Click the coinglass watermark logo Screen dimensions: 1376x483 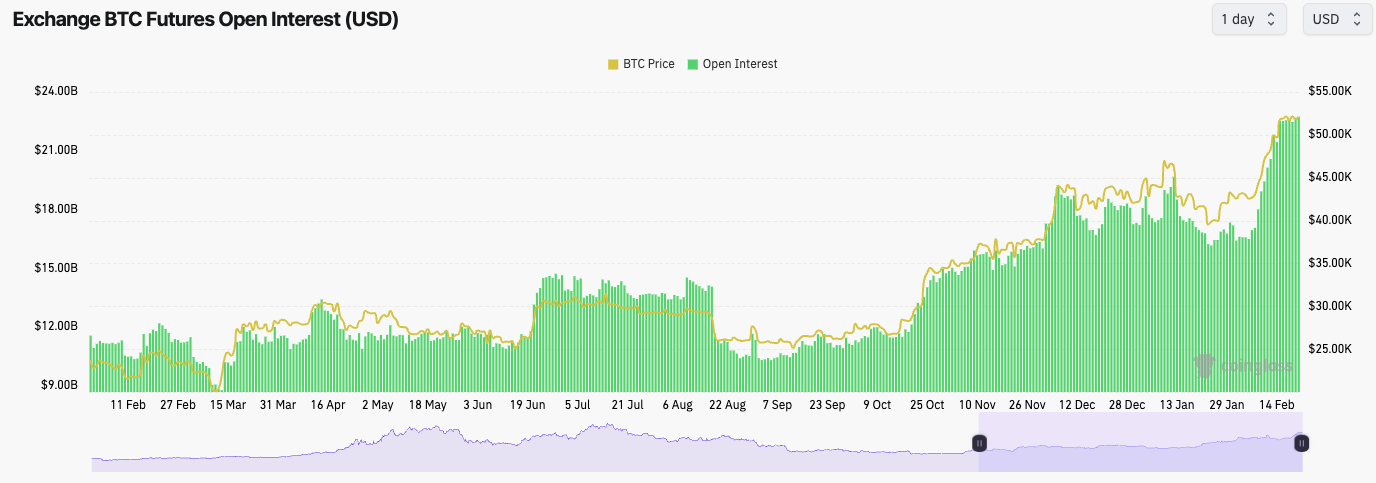point(1243,367)
